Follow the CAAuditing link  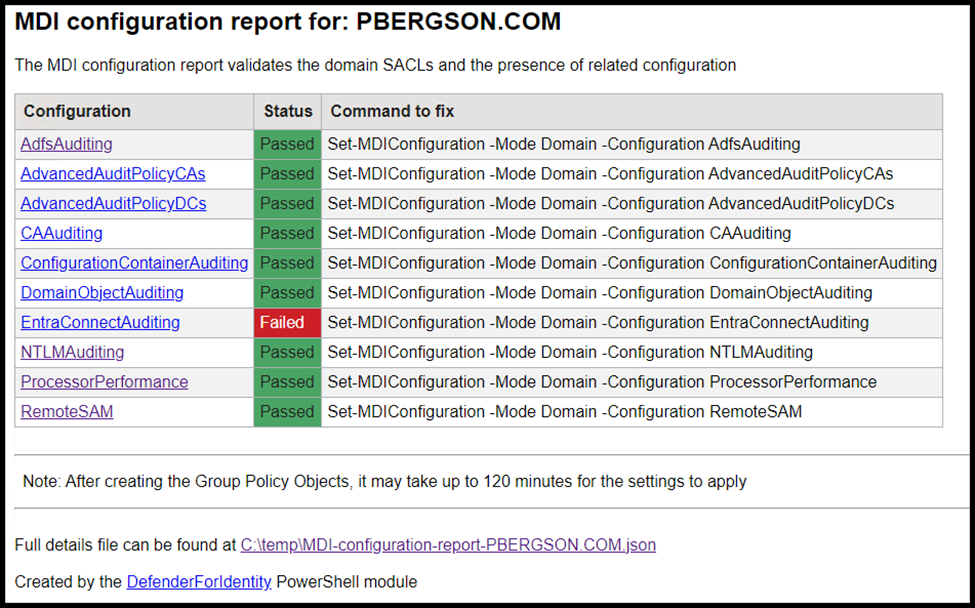point(61,233)
